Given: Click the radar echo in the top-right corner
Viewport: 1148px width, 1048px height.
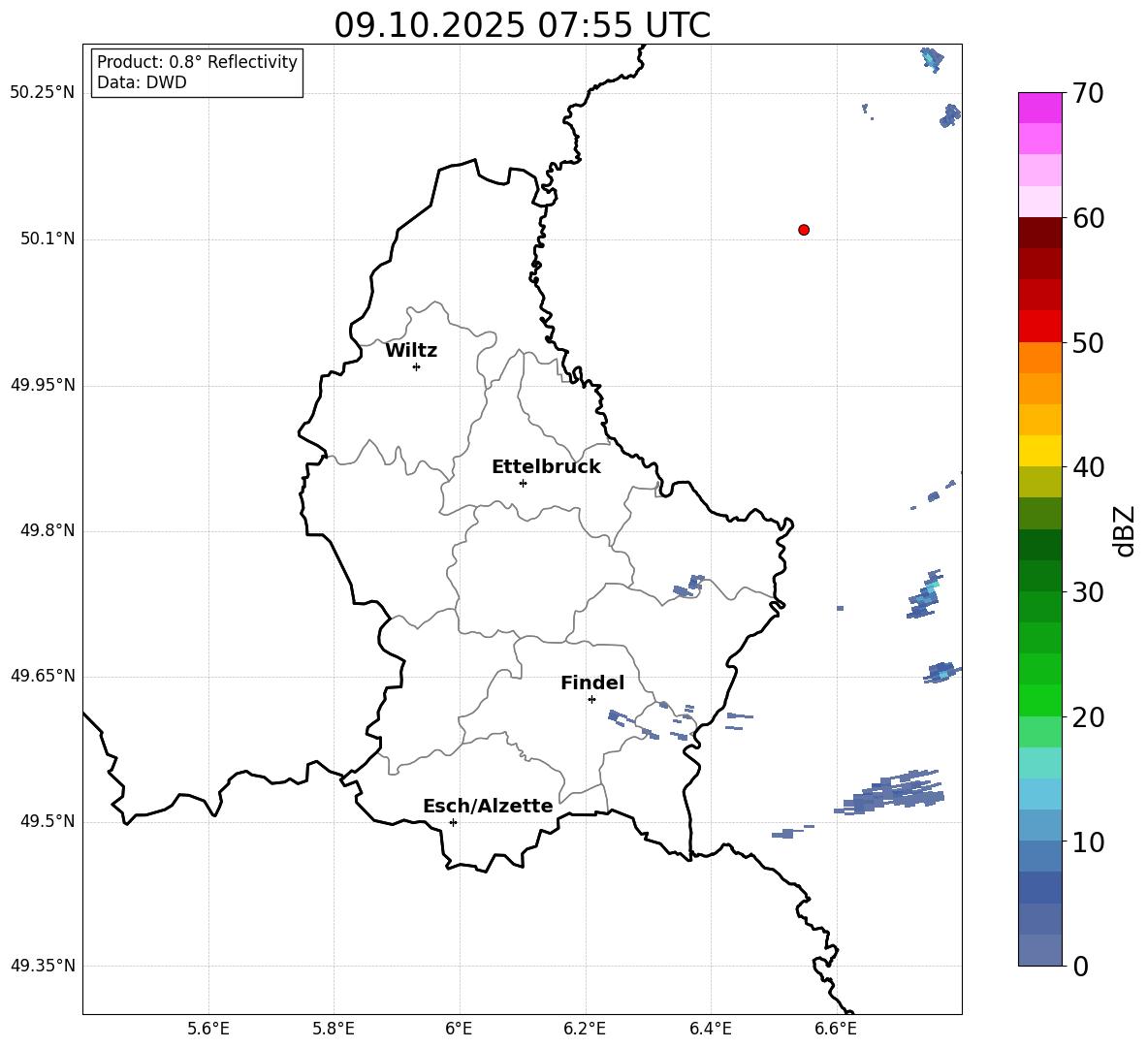Looking at the screenshot, I should [x=932, y=59].
